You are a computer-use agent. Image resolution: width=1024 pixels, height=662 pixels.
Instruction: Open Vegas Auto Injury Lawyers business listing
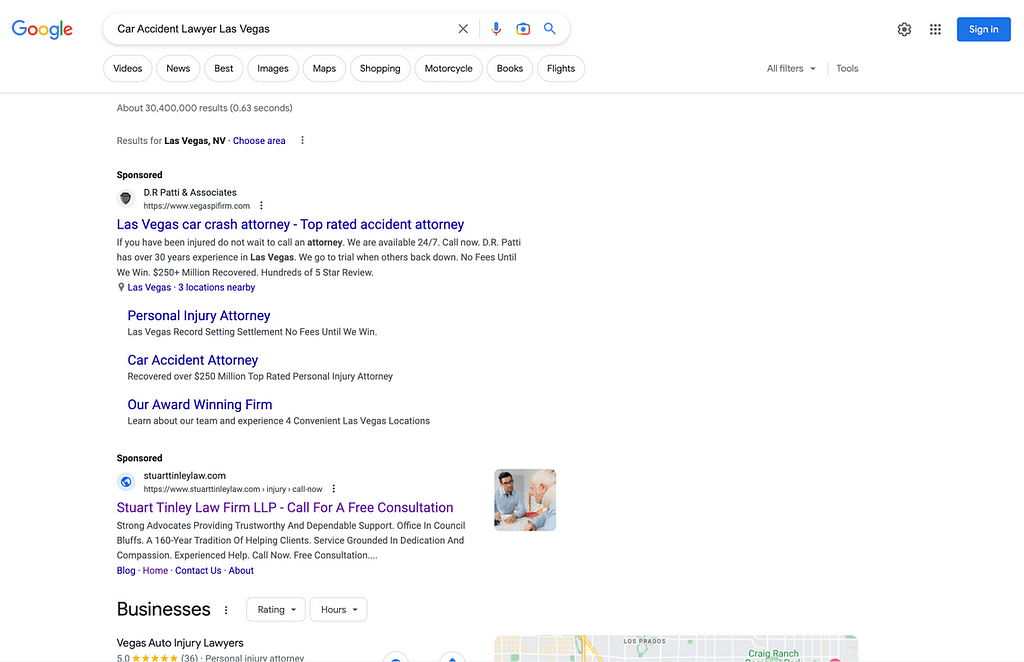180,643
